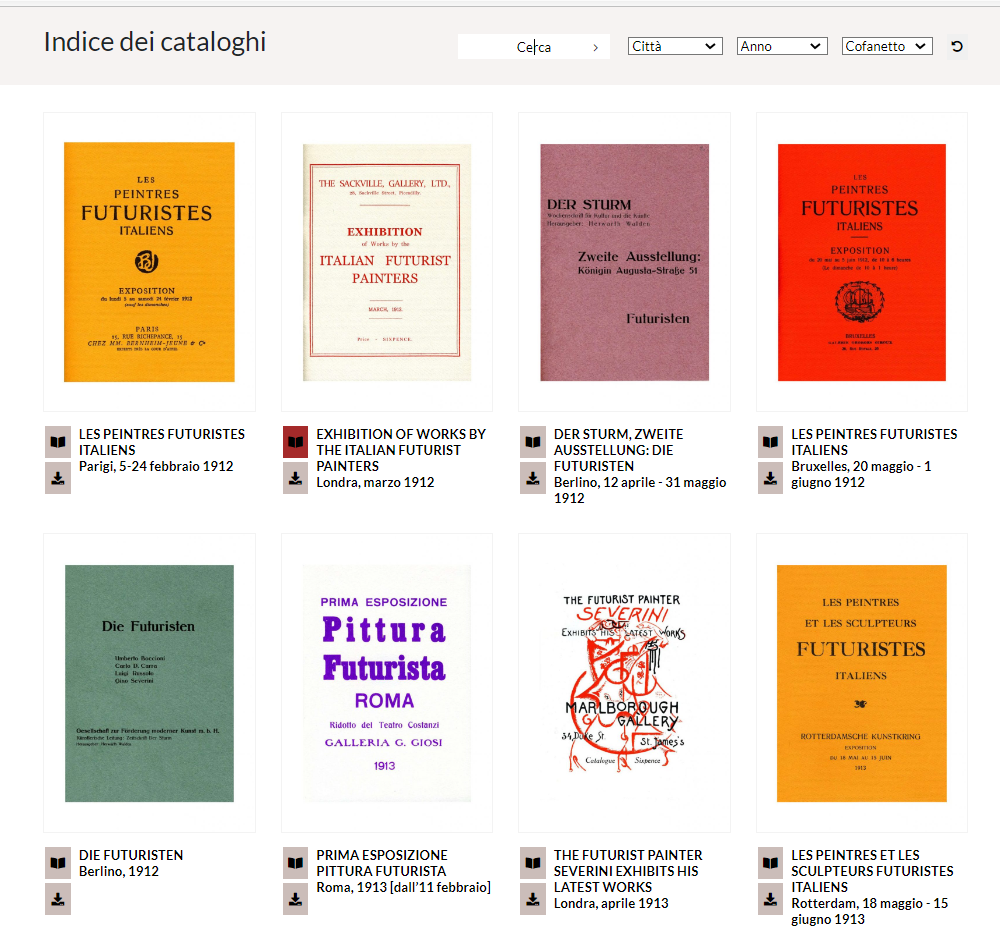Image resolution: width=1000 pixels, height=943 pixels.
Task: Open the book viewer for the Severini Marlborough Gallery catalogue
Action: click(533, 863)
